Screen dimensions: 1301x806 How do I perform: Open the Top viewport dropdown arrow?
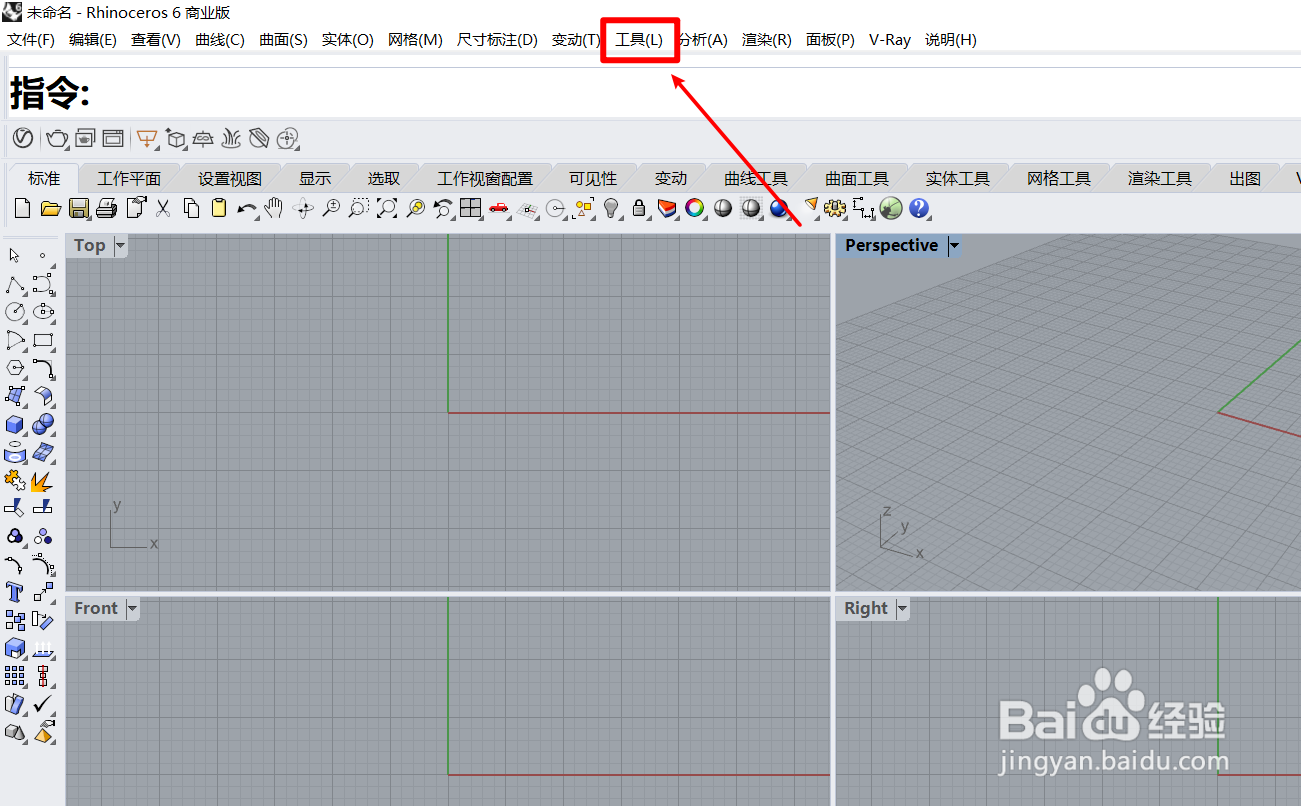coord(121,245)
